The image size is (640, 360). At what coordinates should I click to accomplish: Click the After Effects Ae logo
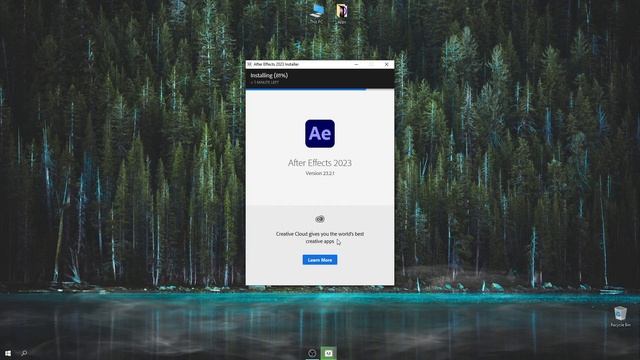320,133
